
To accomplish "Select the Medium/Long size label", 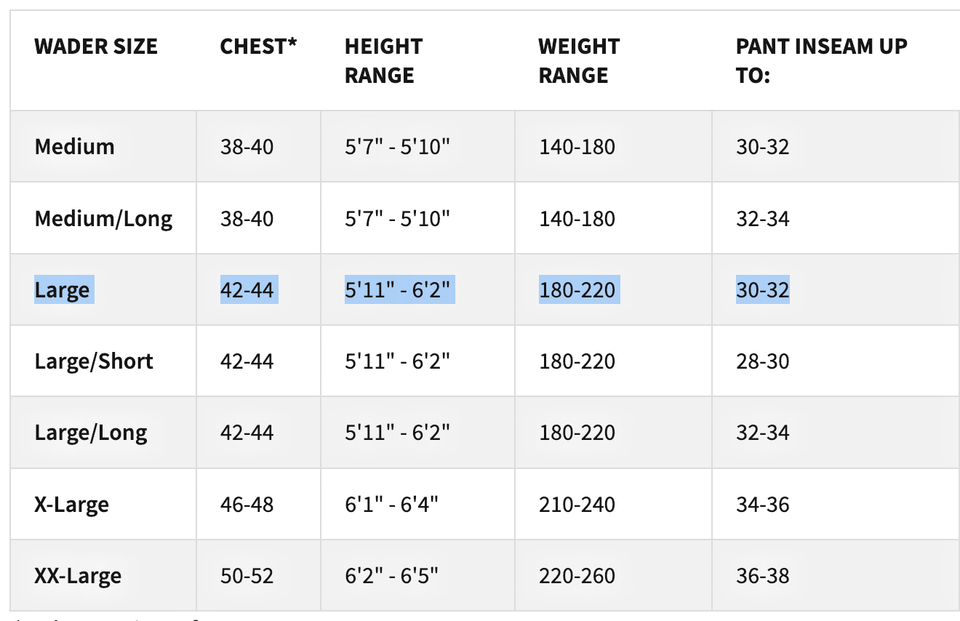I will coord(103,219).
